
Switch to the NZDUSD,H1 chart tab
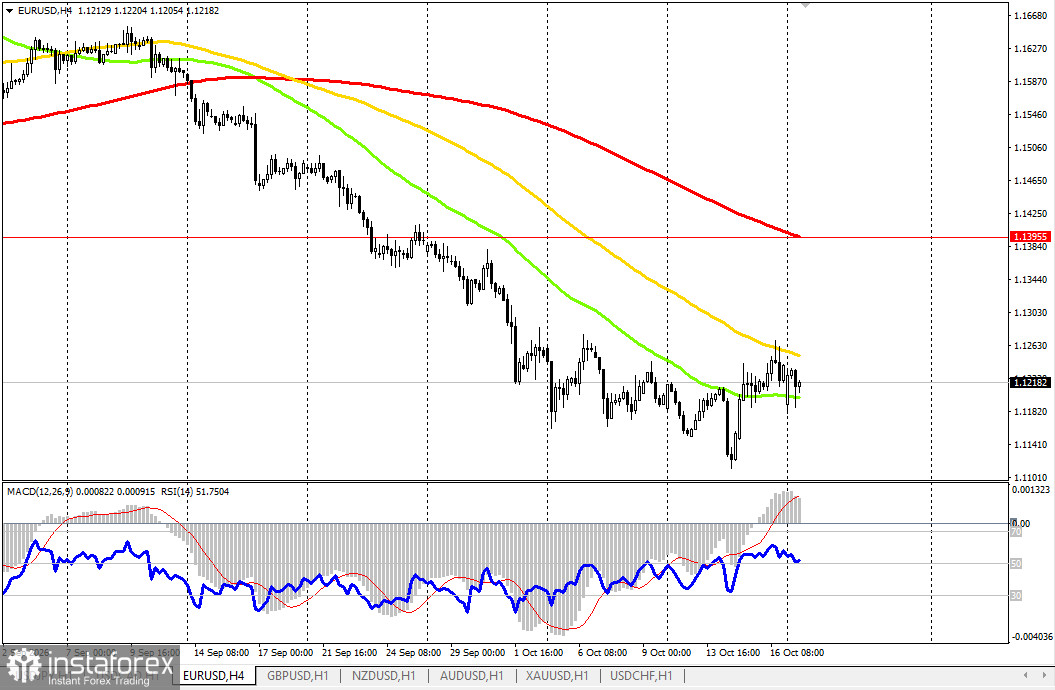384,675
